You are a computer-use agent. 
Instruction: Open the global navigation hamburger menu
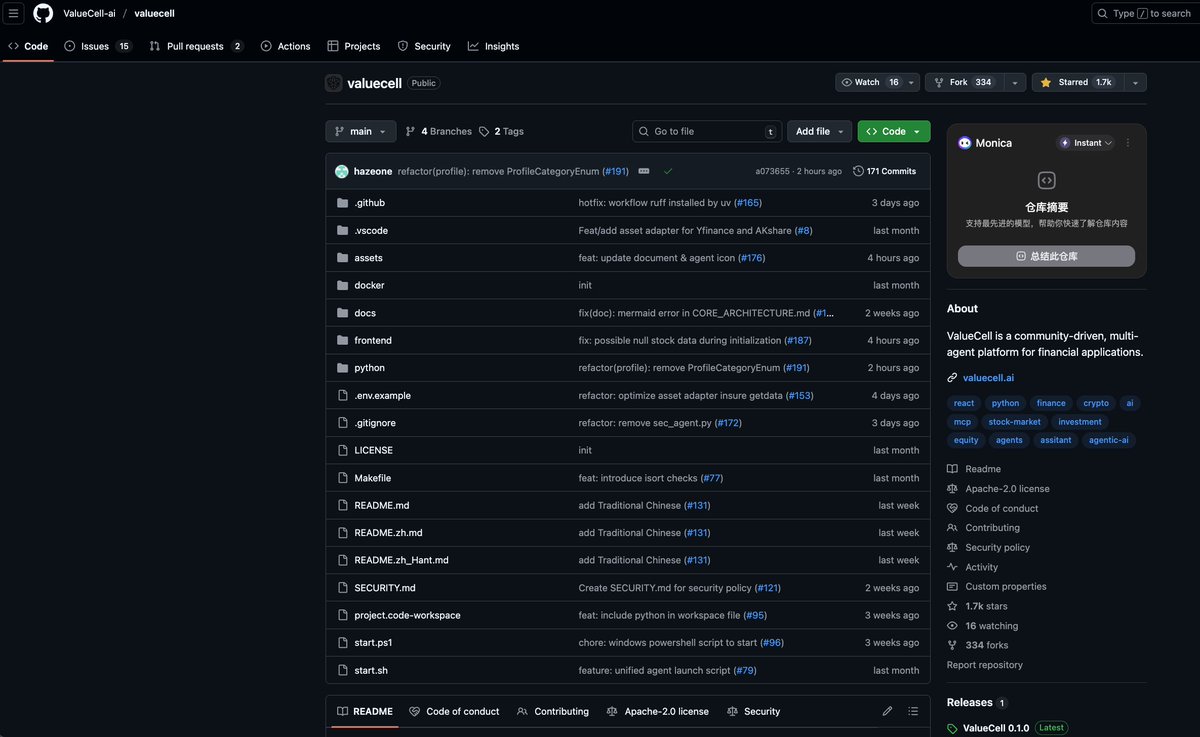point(13,13)
